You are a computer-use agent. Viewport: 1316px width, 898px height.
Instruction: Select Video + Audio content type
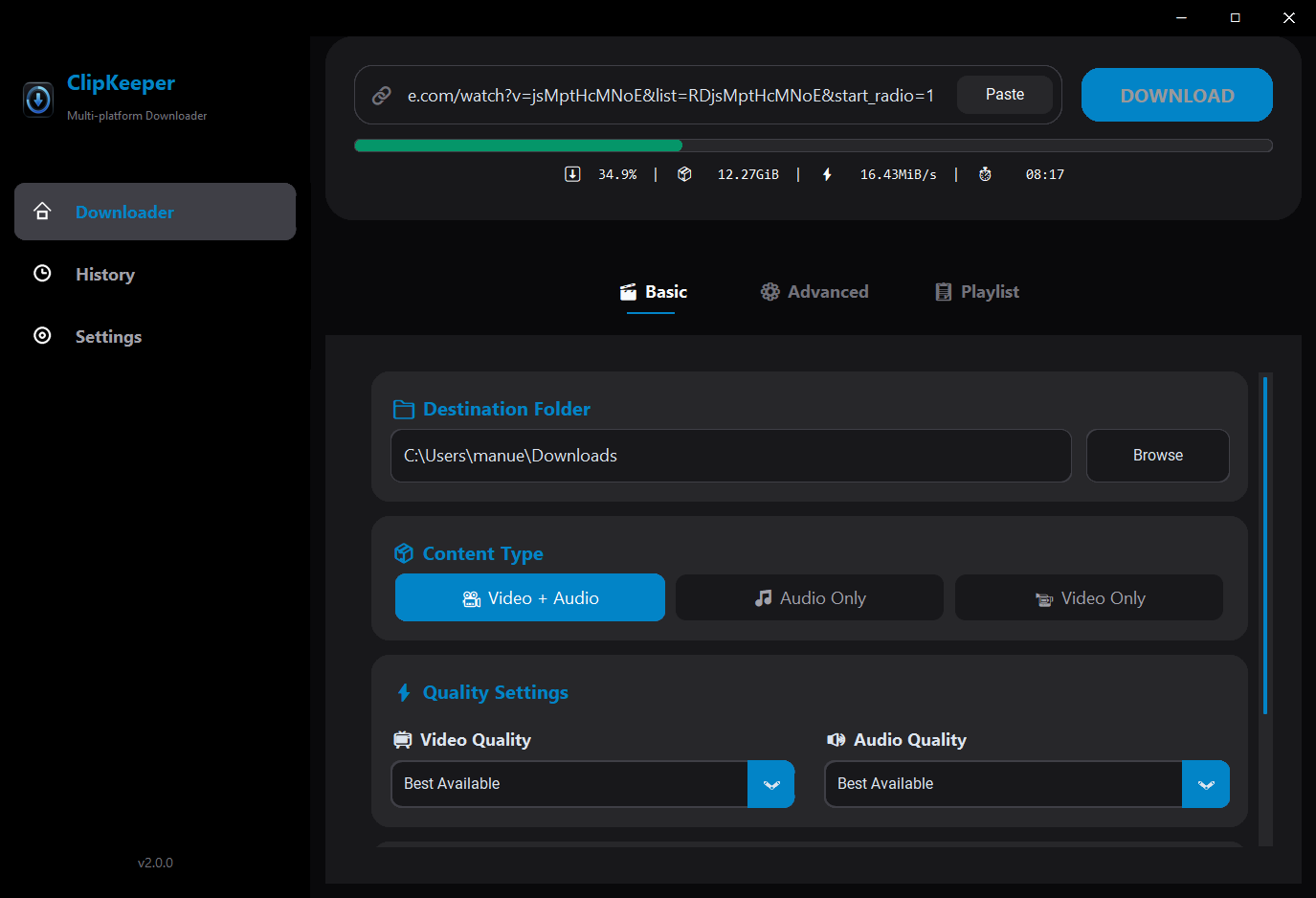(530, 597)
